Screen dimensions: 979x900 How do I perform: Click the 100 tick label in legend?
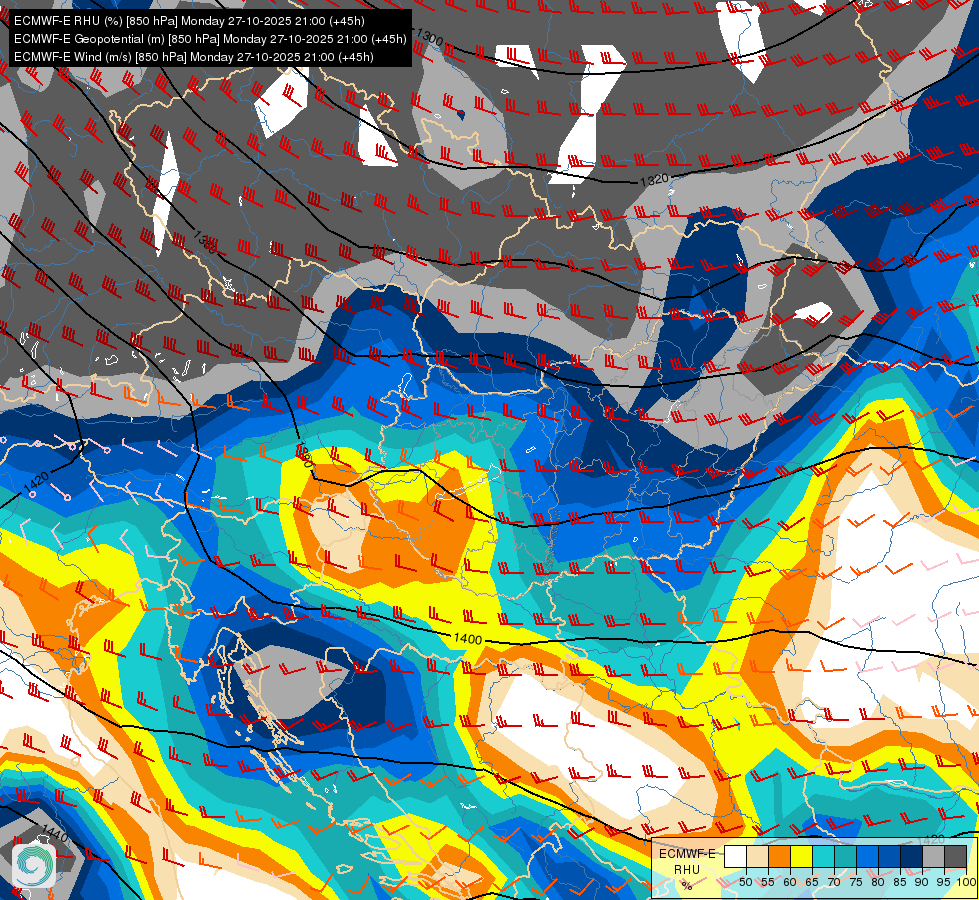tap(967, 882)
